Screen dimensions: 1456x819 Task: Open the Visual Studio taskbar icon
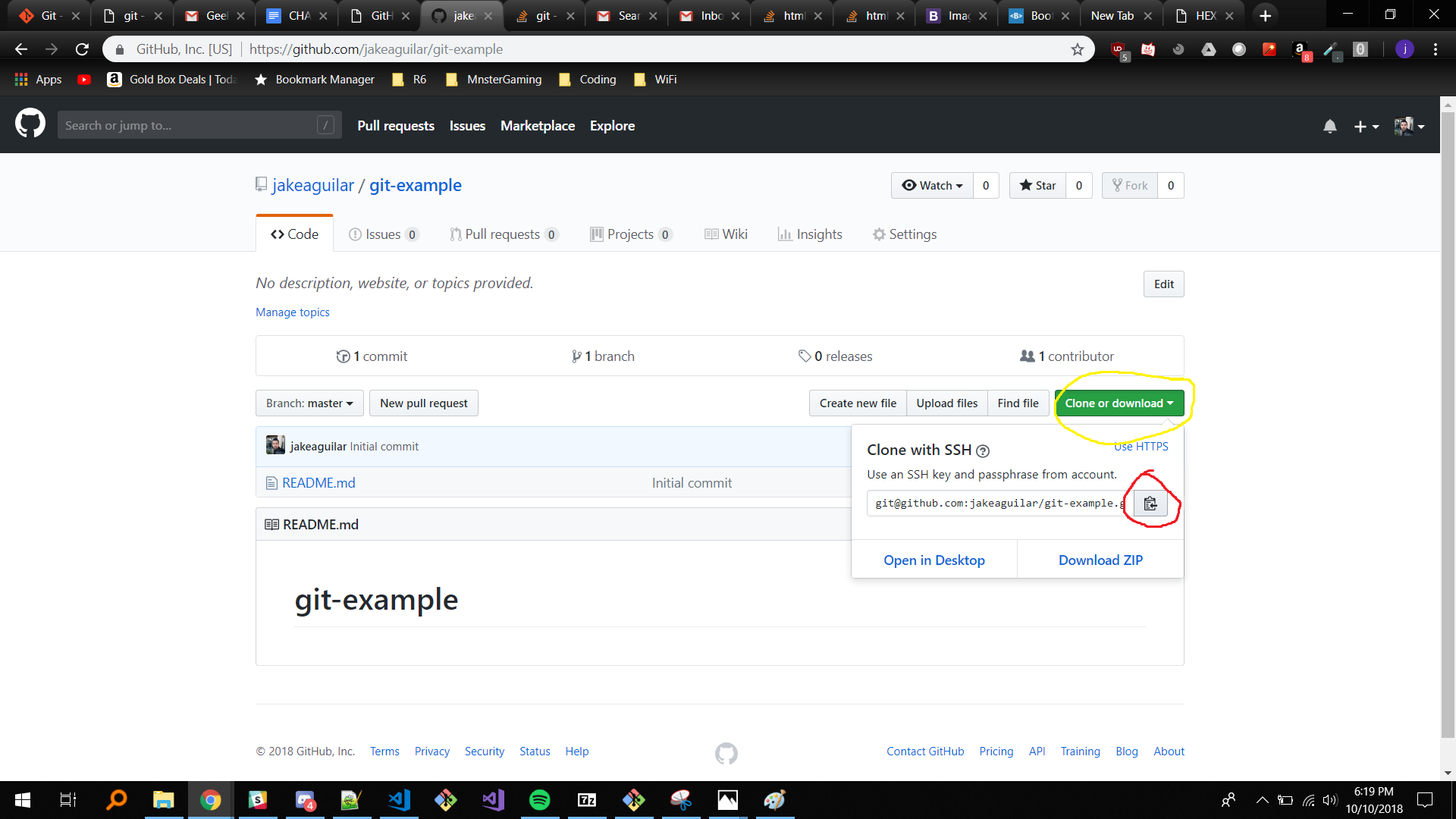[x=493, y=799]
